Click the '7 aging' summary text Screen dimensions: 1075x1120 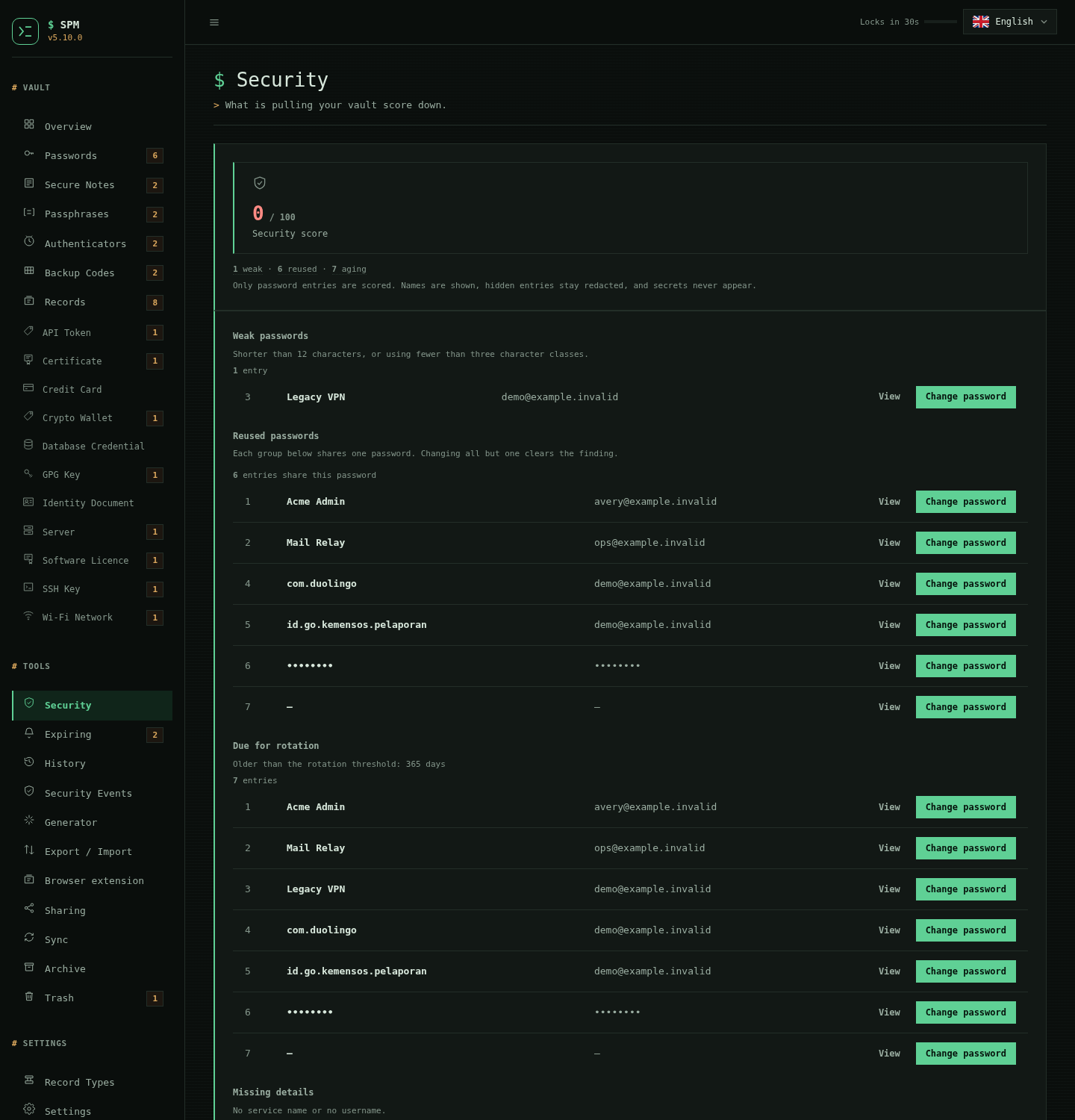point(349,269)
